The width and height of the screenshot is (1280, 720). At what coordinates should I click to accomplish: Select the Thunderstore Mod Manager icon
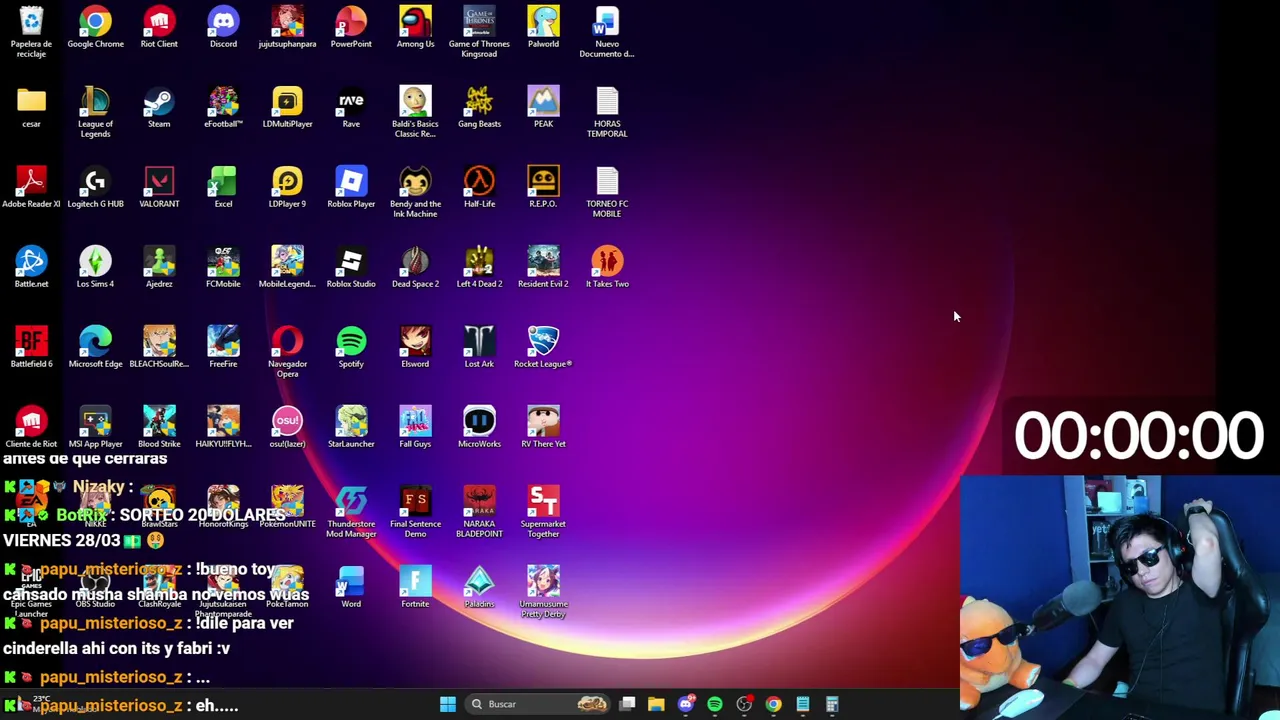pyautogui.click(x=351, y=511)
